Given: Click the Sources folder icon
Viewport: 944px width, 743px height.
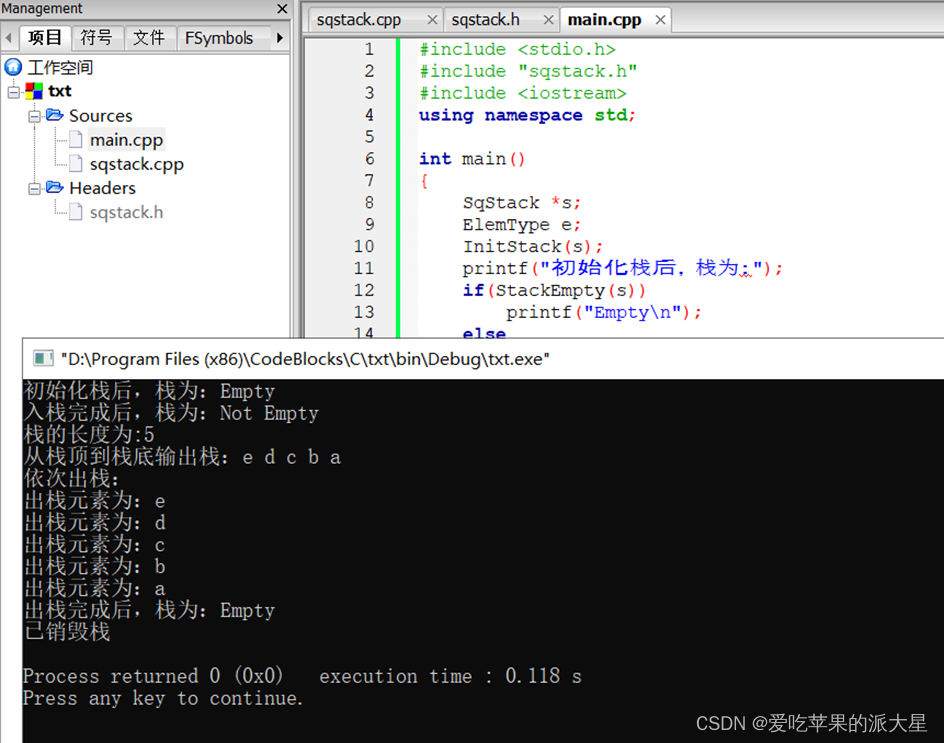Looking at the screenshot, I should click(x=55, y=114).
